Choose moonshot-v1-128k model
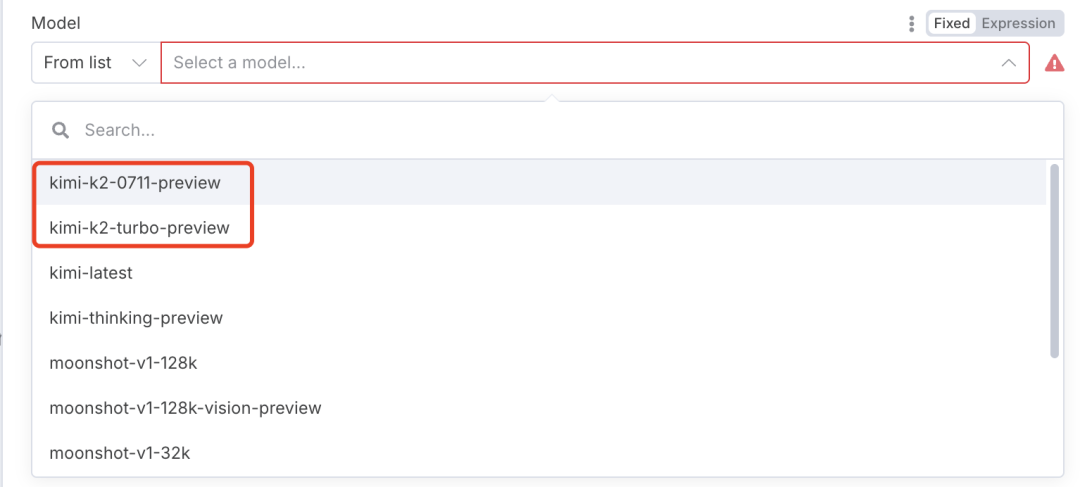 pos(123,363)
